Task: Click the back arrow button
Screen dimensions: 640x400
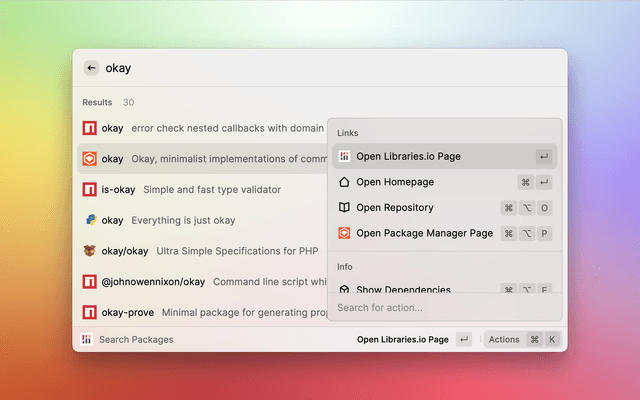Action: point(91,68)
